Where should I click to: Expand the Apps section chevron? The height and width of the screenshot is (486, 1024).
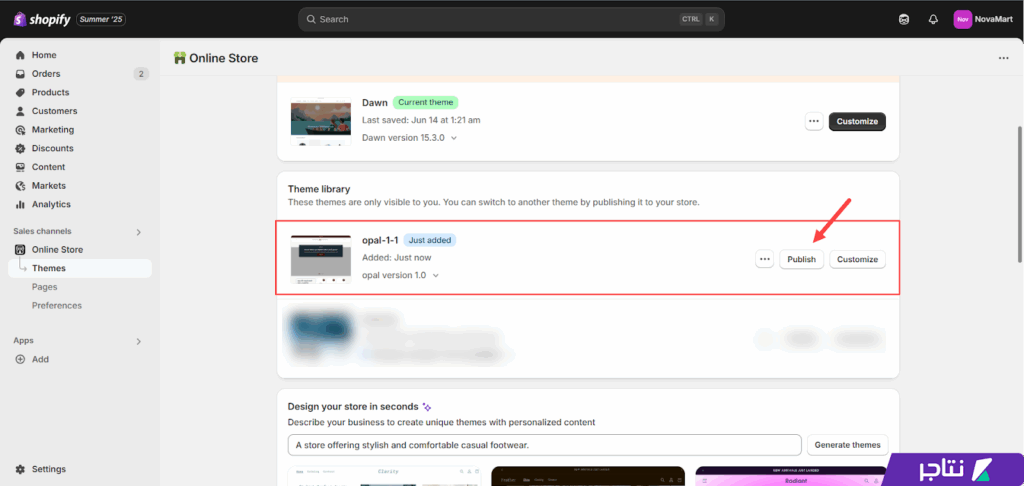tap(139, 341)
